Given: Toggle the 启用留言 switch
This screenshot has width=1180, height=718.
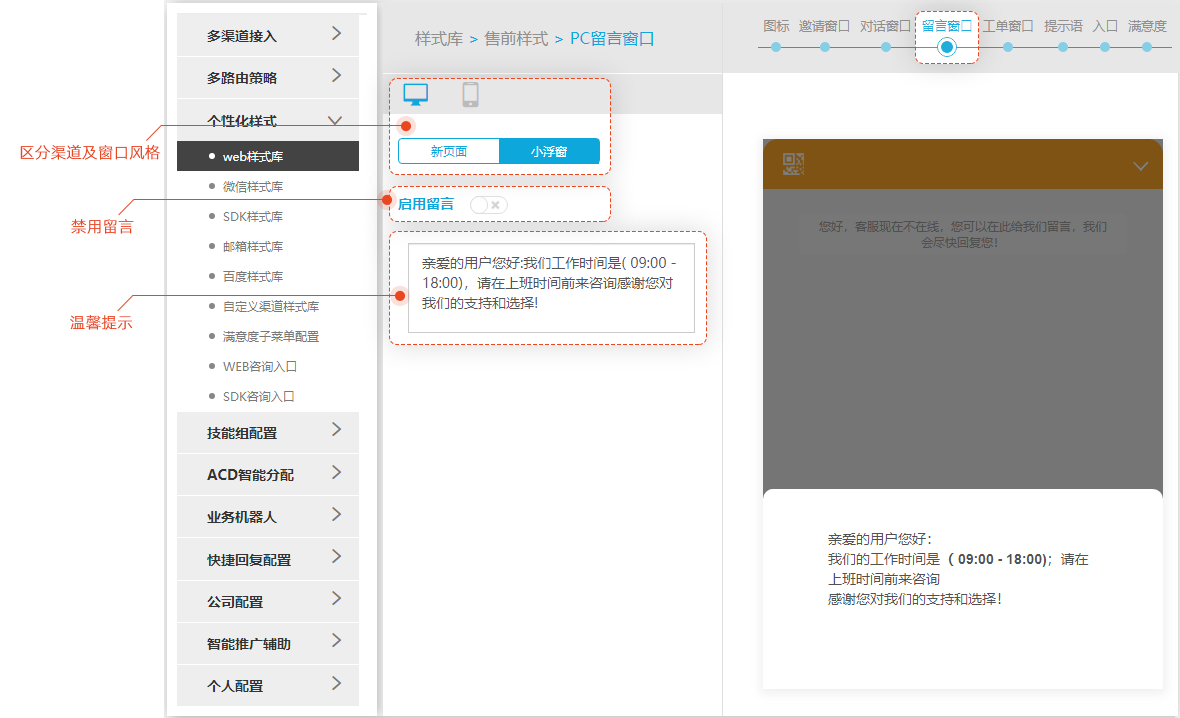Looking at the screenshot, I should (489, 204).
